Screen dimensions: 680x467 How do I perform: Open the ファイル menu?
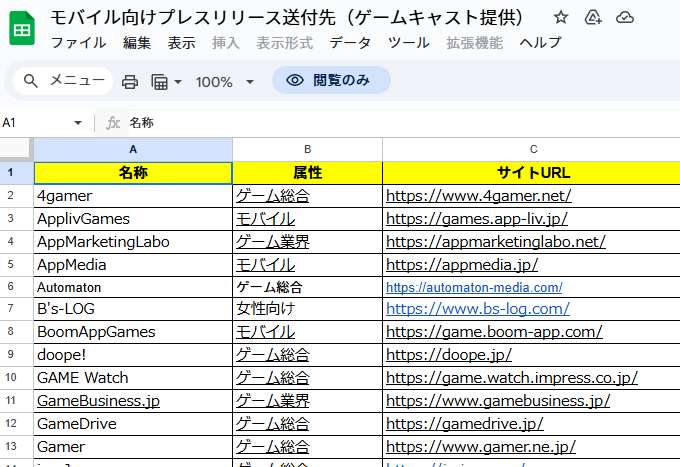tap(78, 43)
